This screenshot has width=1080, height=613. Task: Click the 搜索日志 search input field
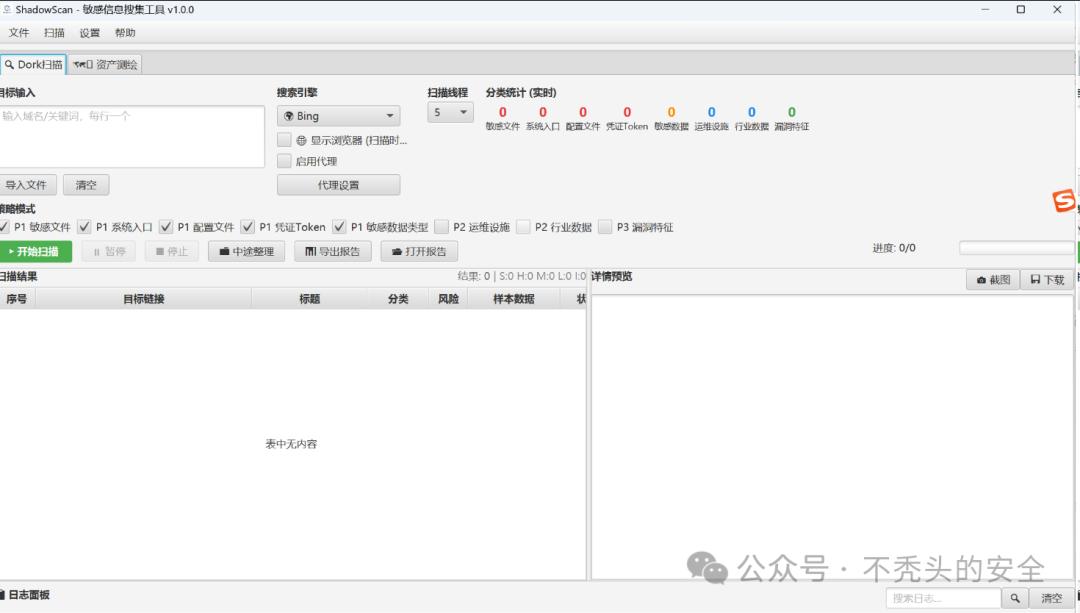(944, 598)
